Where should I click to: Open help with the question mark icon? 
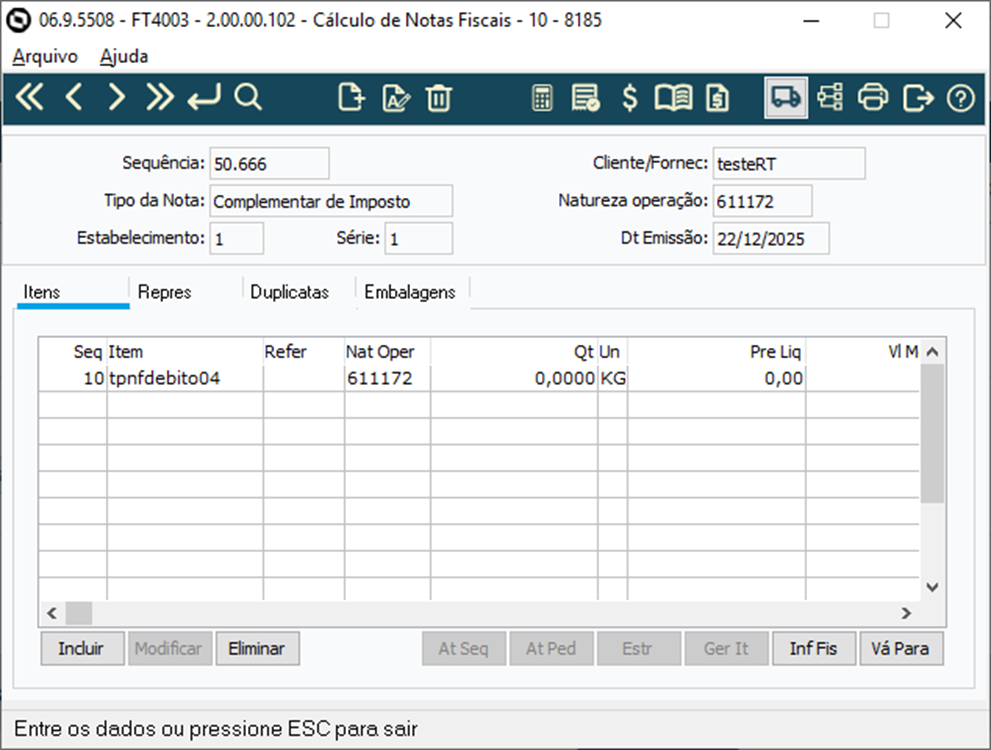tap(961, 98)
